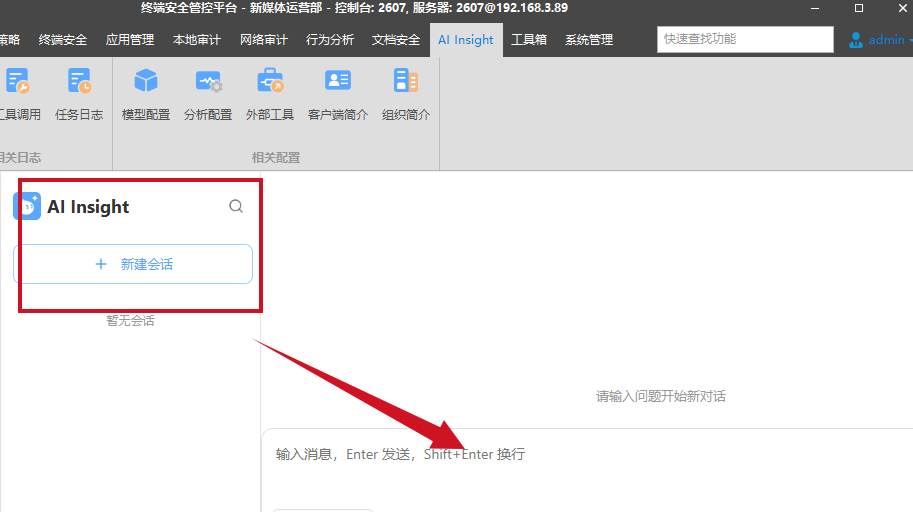The height and width of the screenshot is (512, 913).
Task: Open the 客户端简介 card icon
Action: pyautogui.click(x=338, y=80)
